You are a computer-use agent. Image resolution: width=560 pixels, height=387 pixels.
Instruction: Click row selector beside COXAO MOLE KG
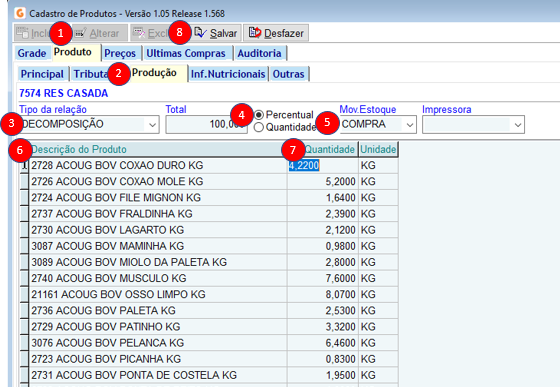click(24, 181)
